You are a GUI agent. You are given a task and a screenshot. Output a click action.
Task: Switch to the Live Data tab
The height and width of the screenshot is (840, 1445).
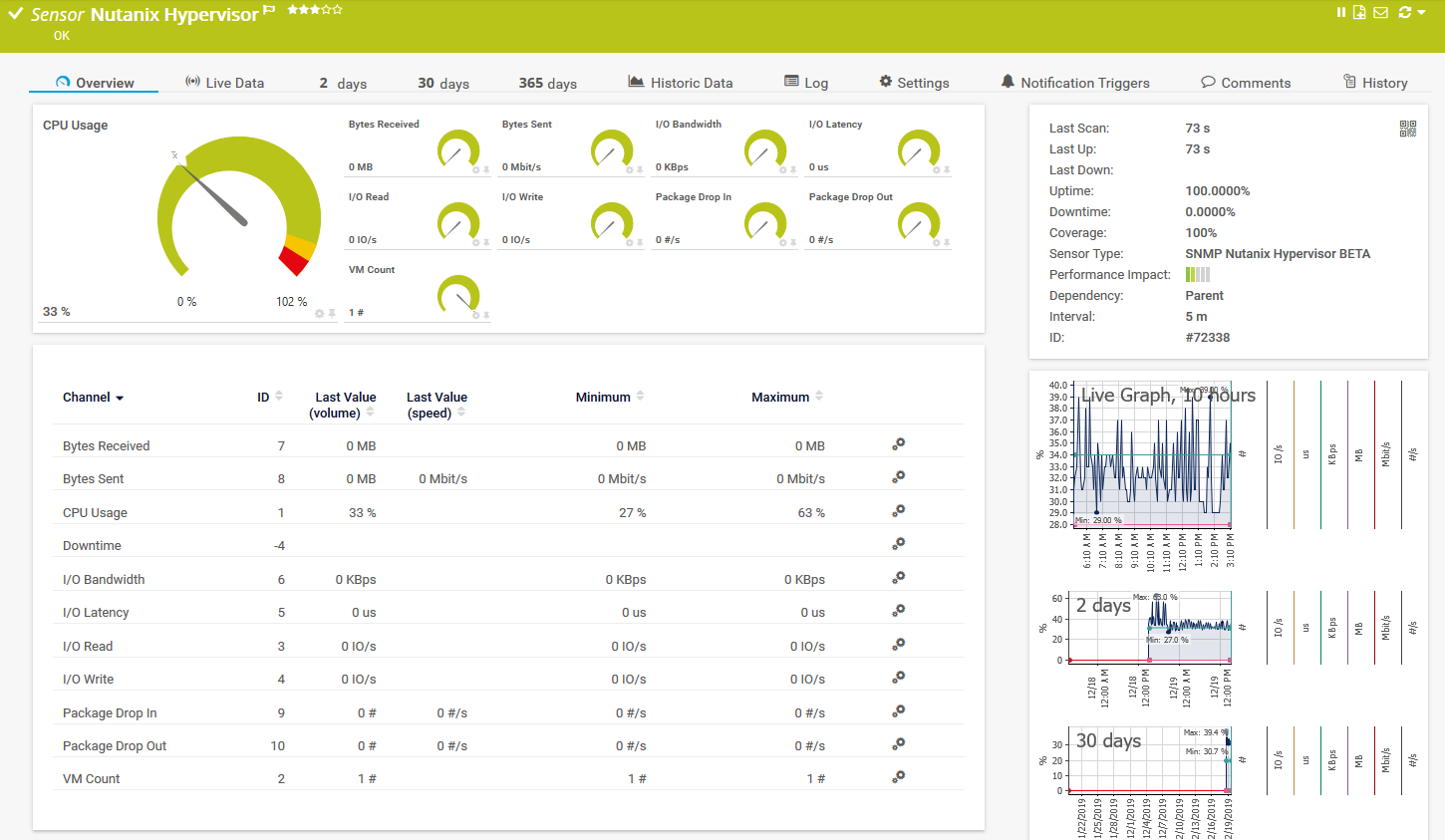(x=224, y=83)
